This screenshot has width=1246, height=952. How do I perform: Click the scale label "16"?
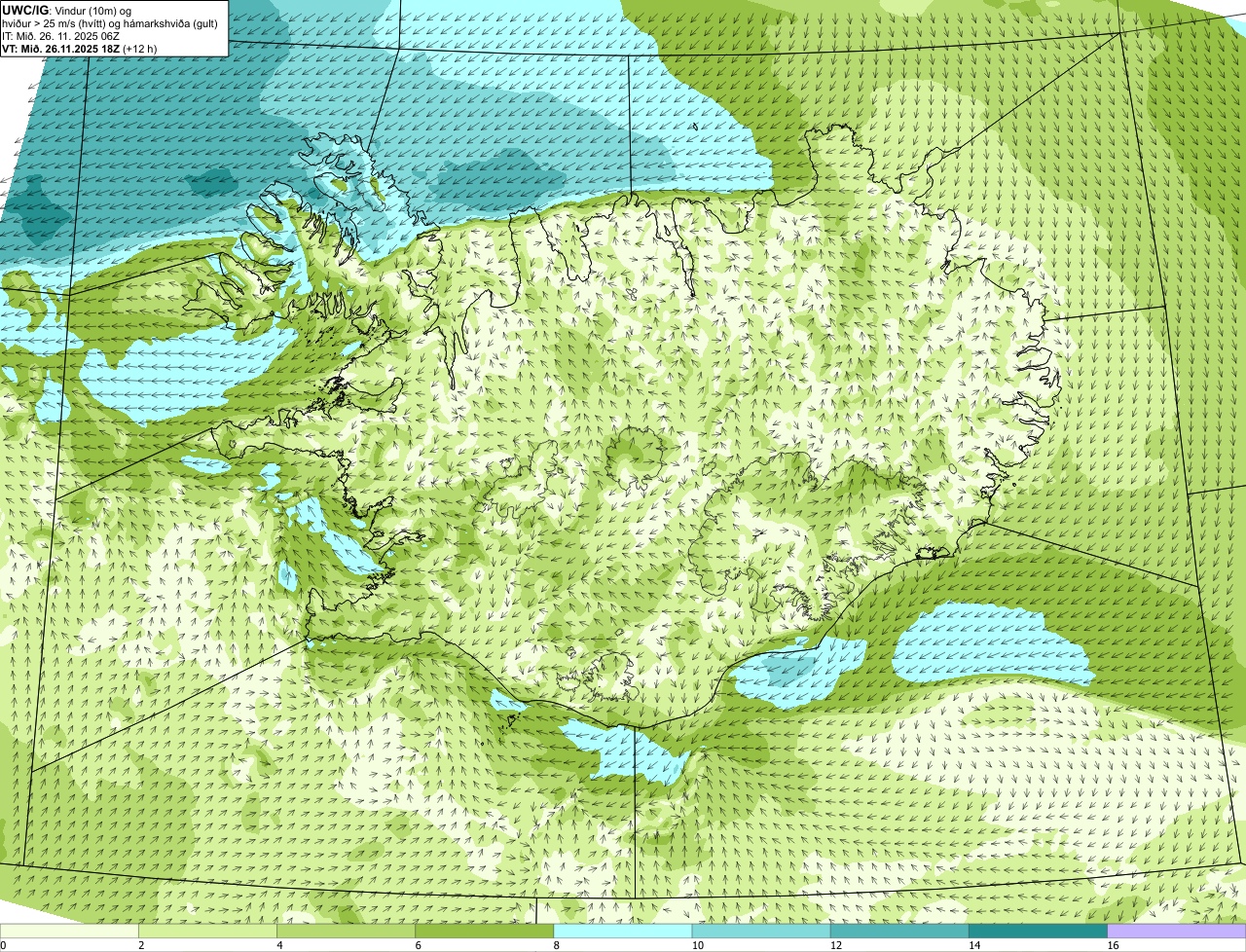[1113, 945]
